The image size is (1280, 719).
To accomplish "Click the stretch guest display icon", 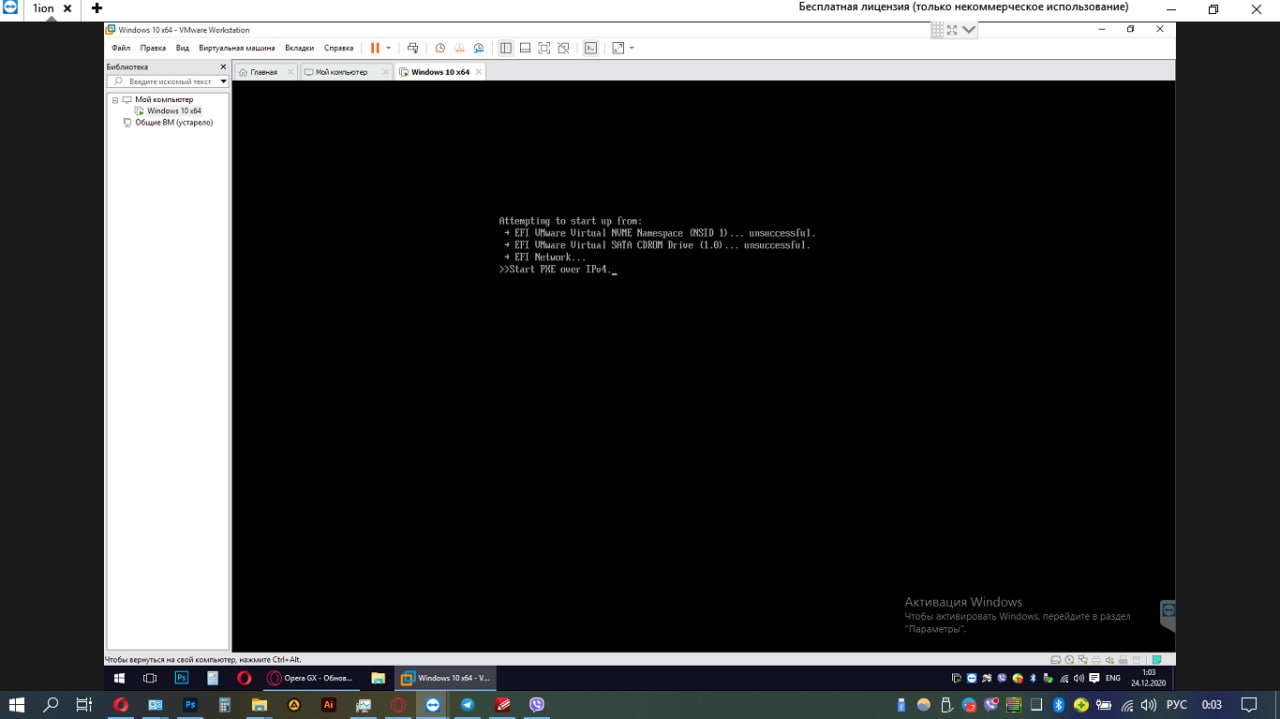I will coord(618,48).
